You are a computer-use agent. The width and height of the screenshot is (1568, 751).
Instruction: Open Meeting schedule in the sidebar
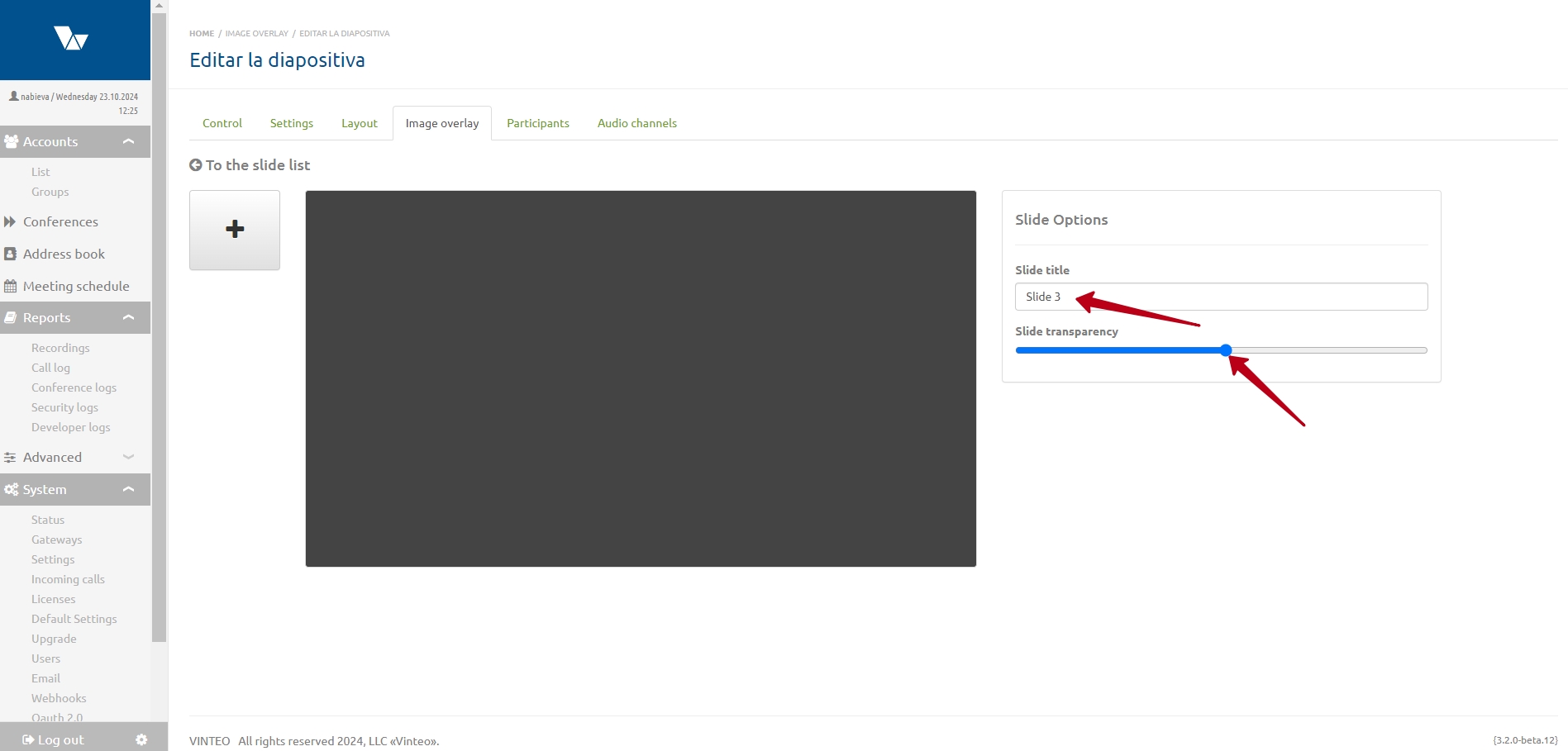[76, 286]
